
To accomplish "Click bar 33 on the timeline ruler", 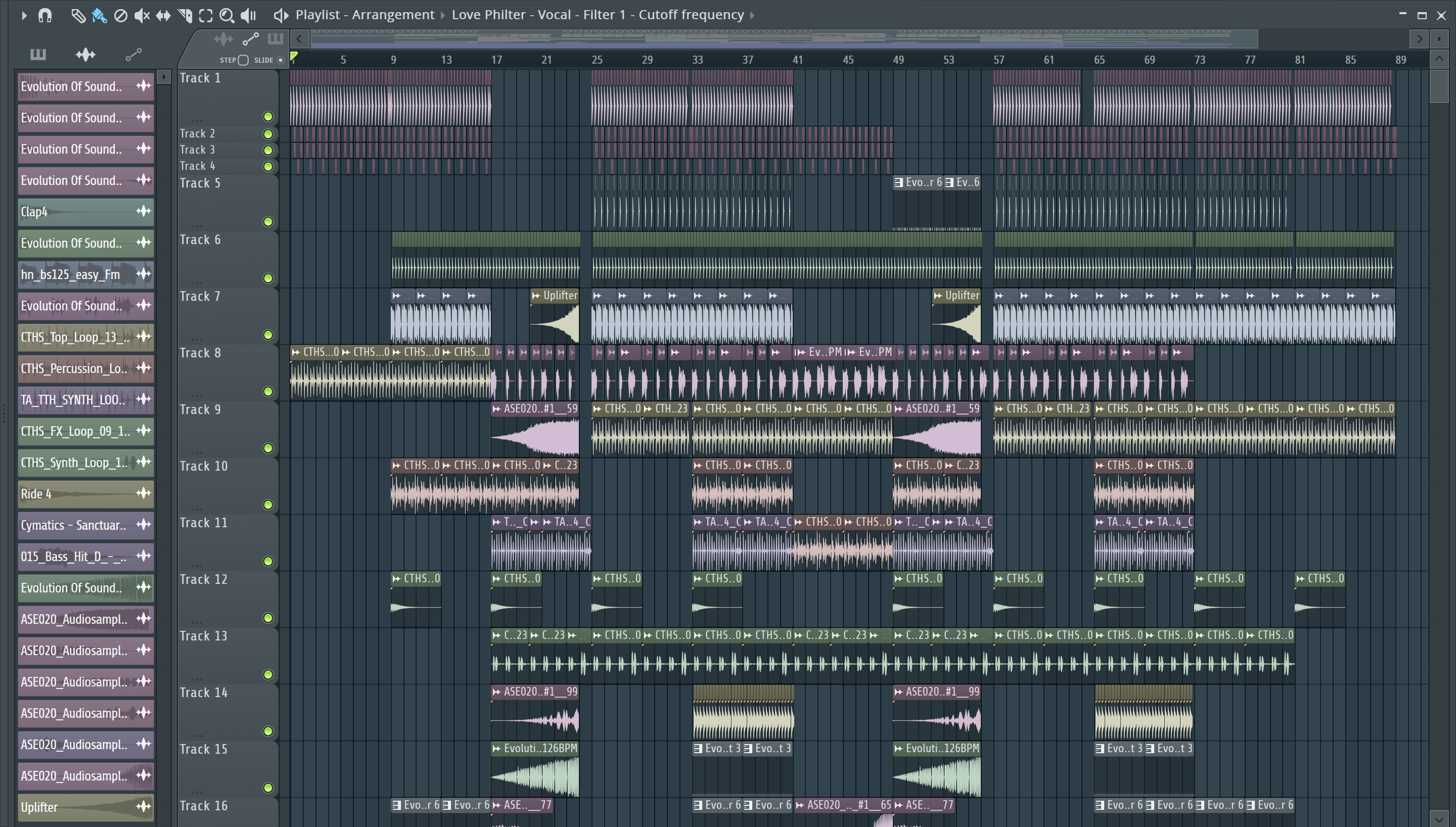I will 697,60.
